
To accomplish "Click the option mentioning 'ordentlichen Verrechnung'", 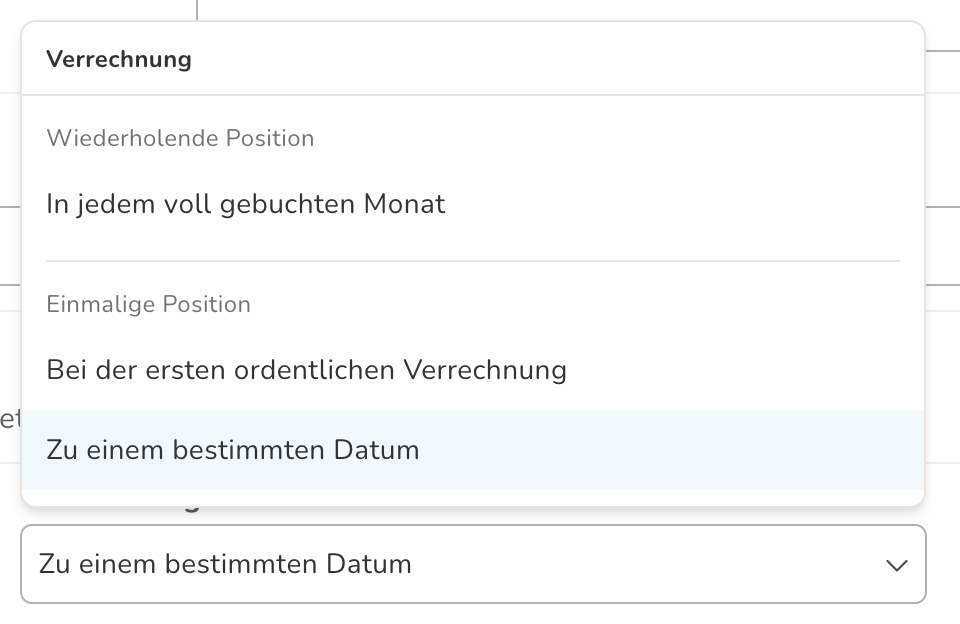I will (x=473, y=370).
